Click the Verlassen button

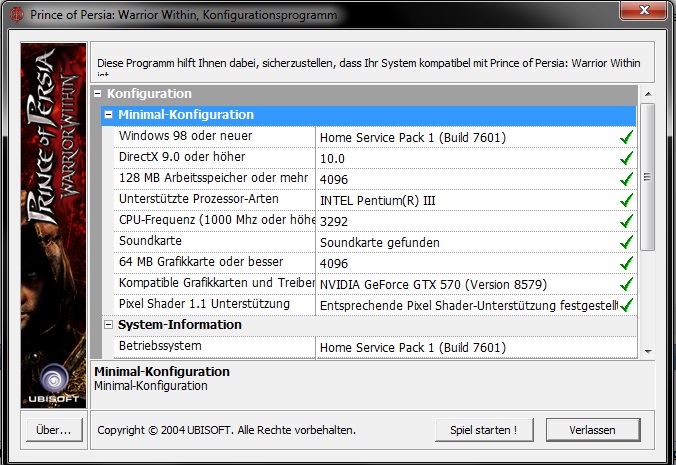tap(593, 430)
